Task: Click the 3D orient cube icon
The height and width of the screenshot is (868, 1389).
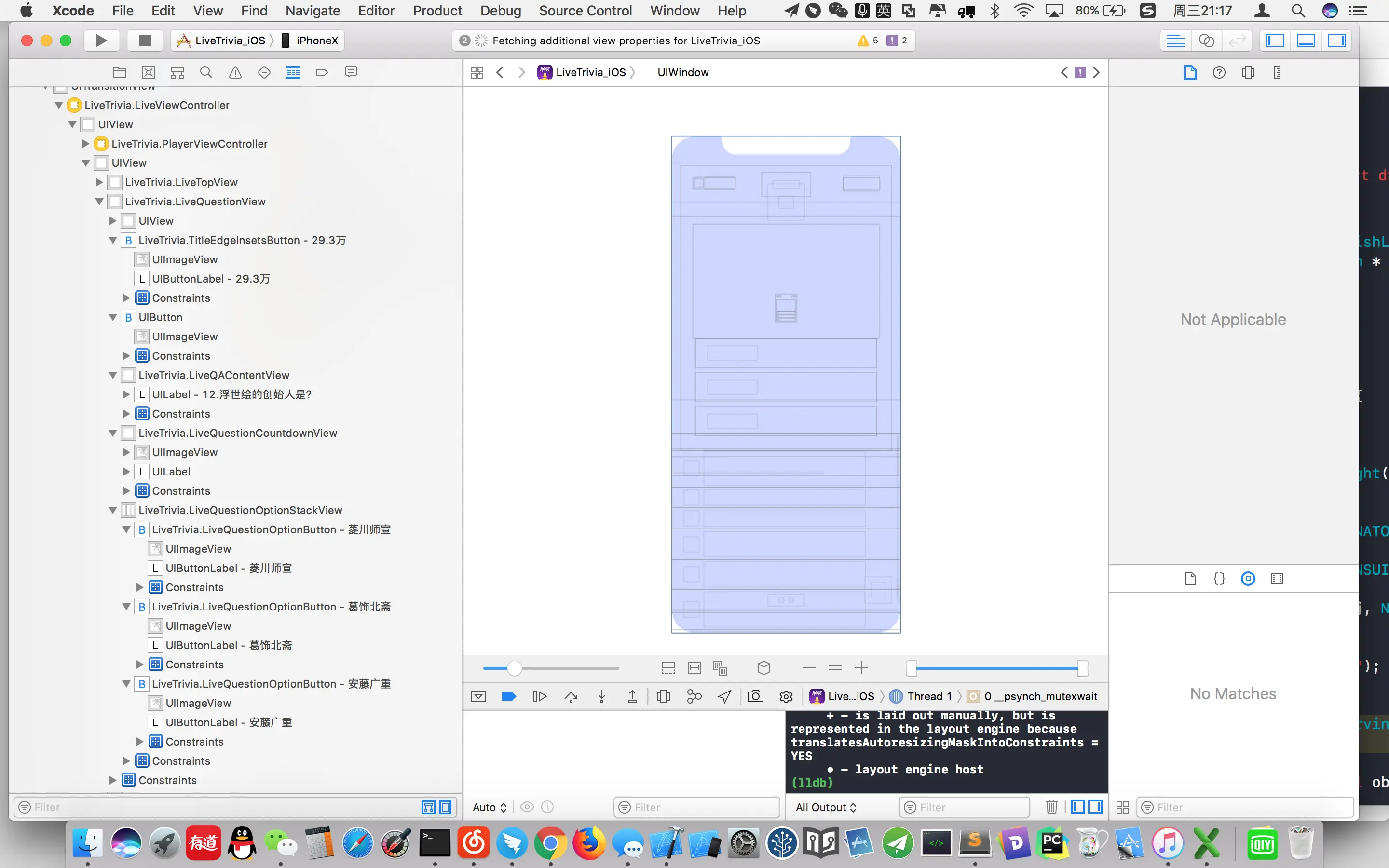Action: pos(763,668)
